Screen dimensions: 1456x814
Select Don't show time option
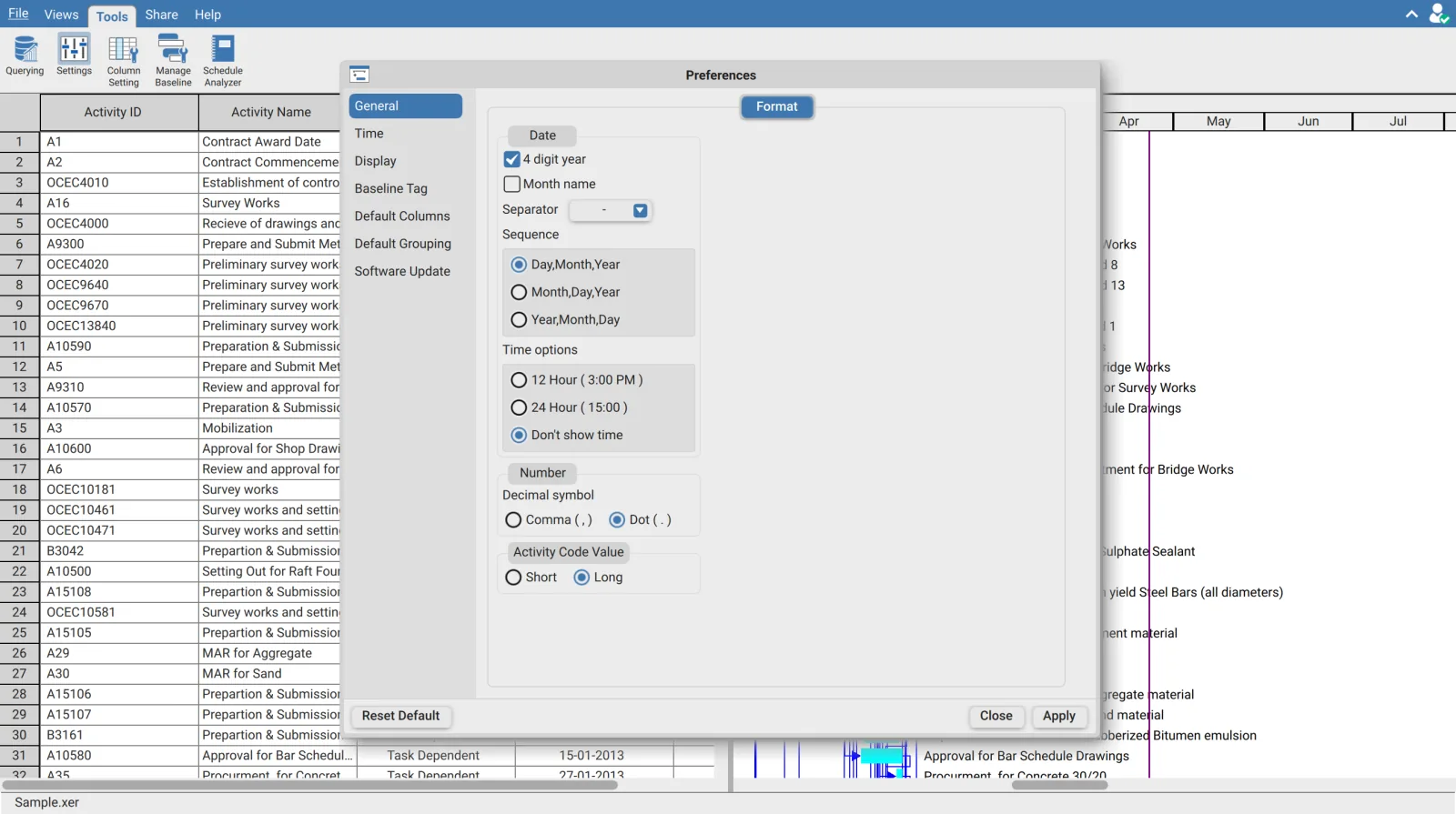519,435
